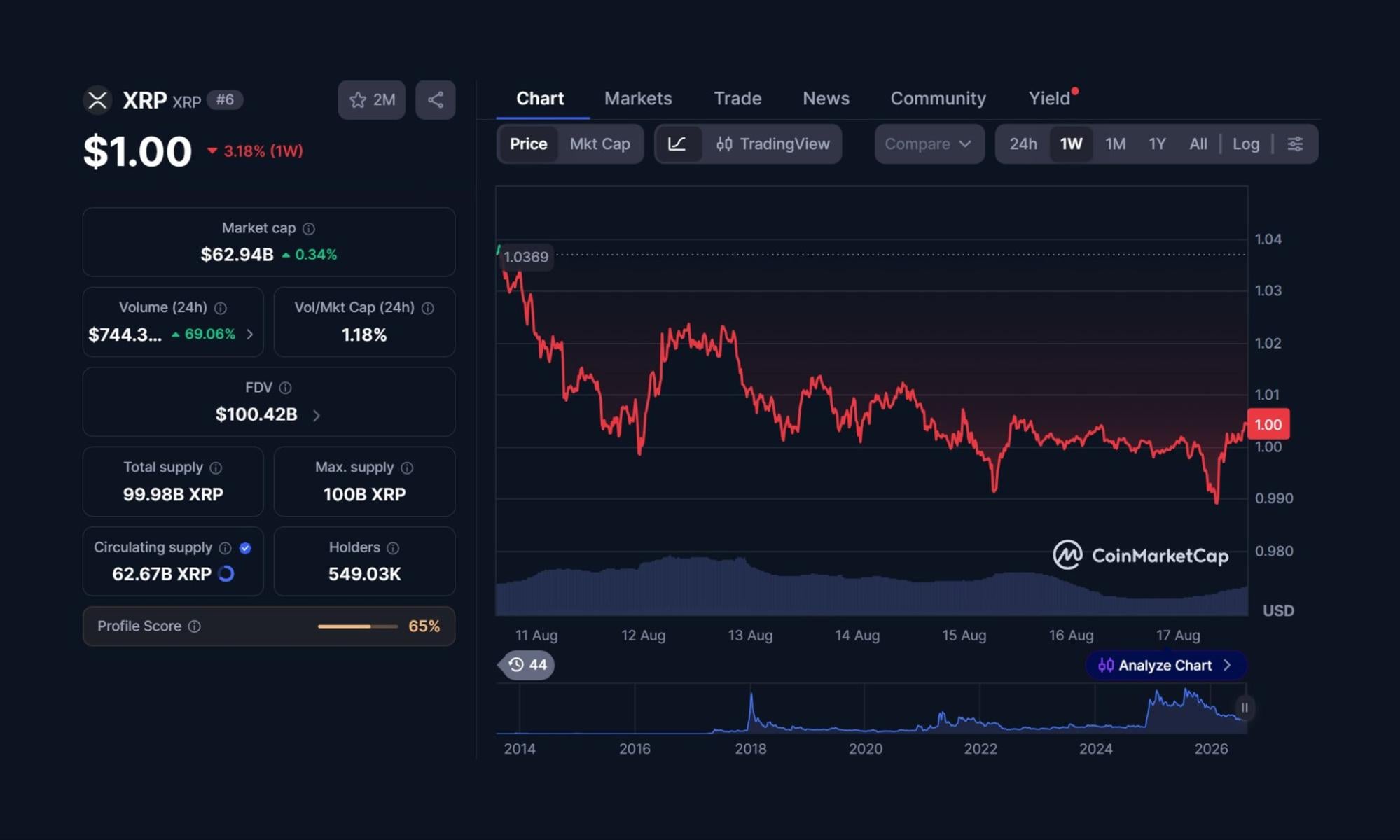Click the 1.00 current price marker
Screen dimensions: 1400x840
pos(1268,424)
